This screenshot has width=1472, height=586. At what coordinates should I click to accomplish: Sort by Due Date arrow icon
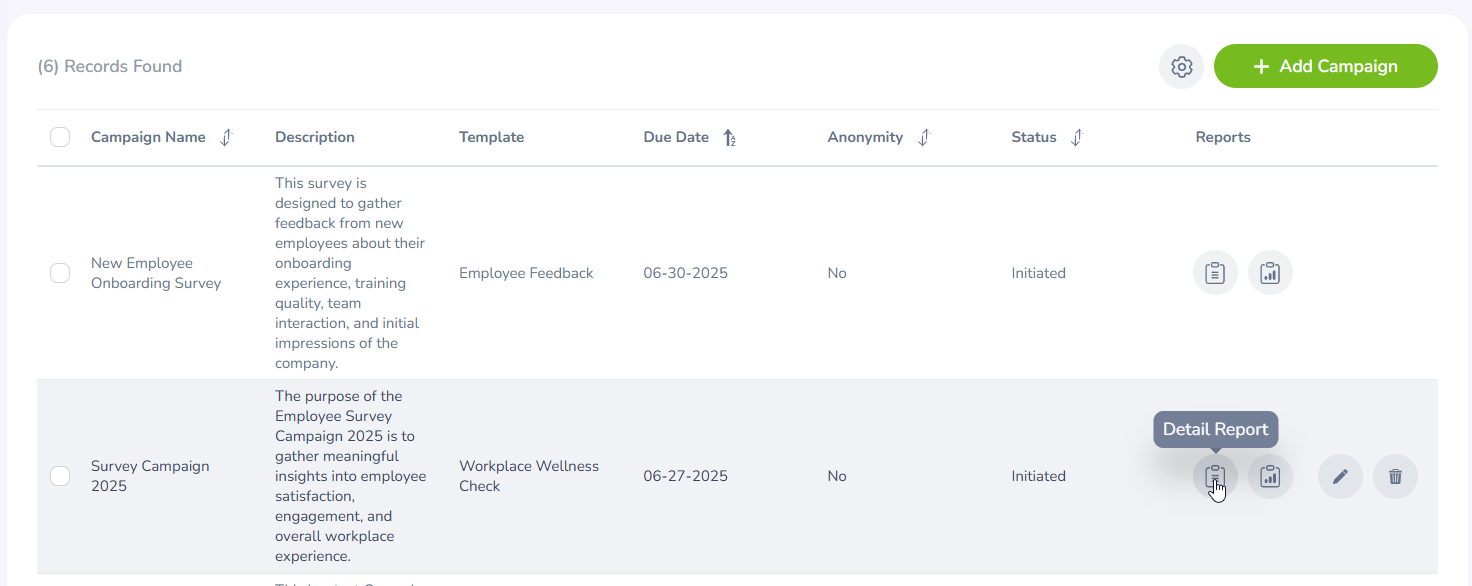pos(730,138)
